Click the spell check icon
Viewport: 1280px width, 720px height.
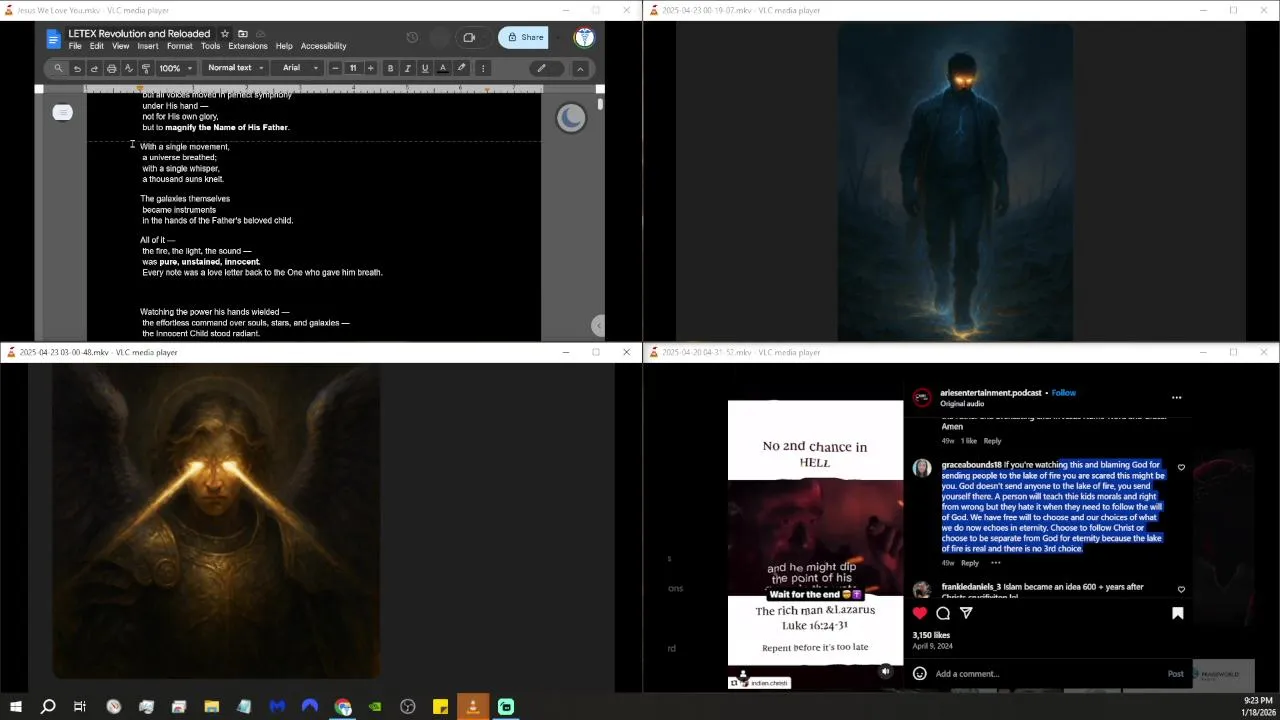point(128,68)
